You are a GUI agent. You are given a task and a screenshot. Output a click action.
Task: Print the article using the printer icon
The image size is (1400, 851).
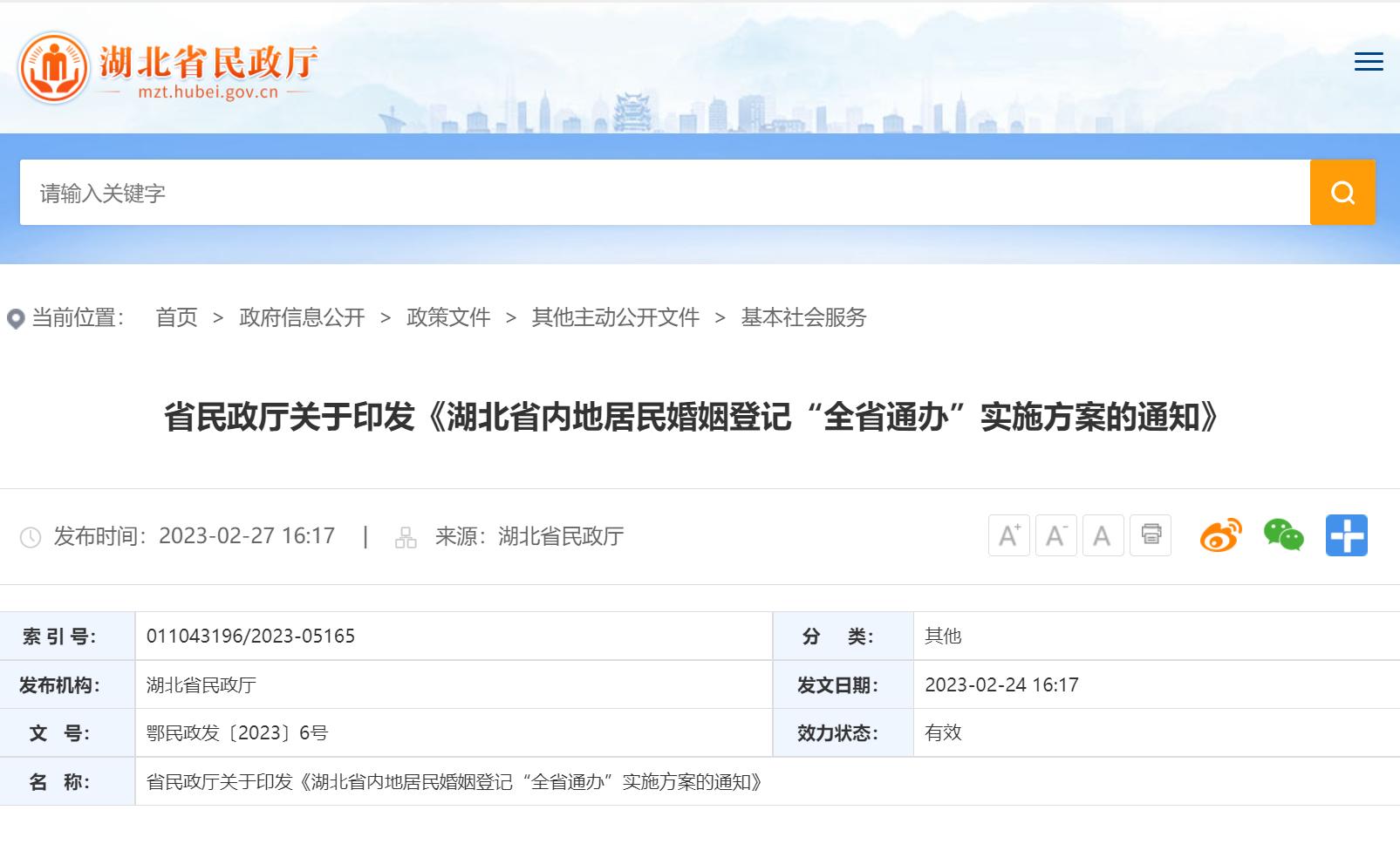tap(1150, 535)
